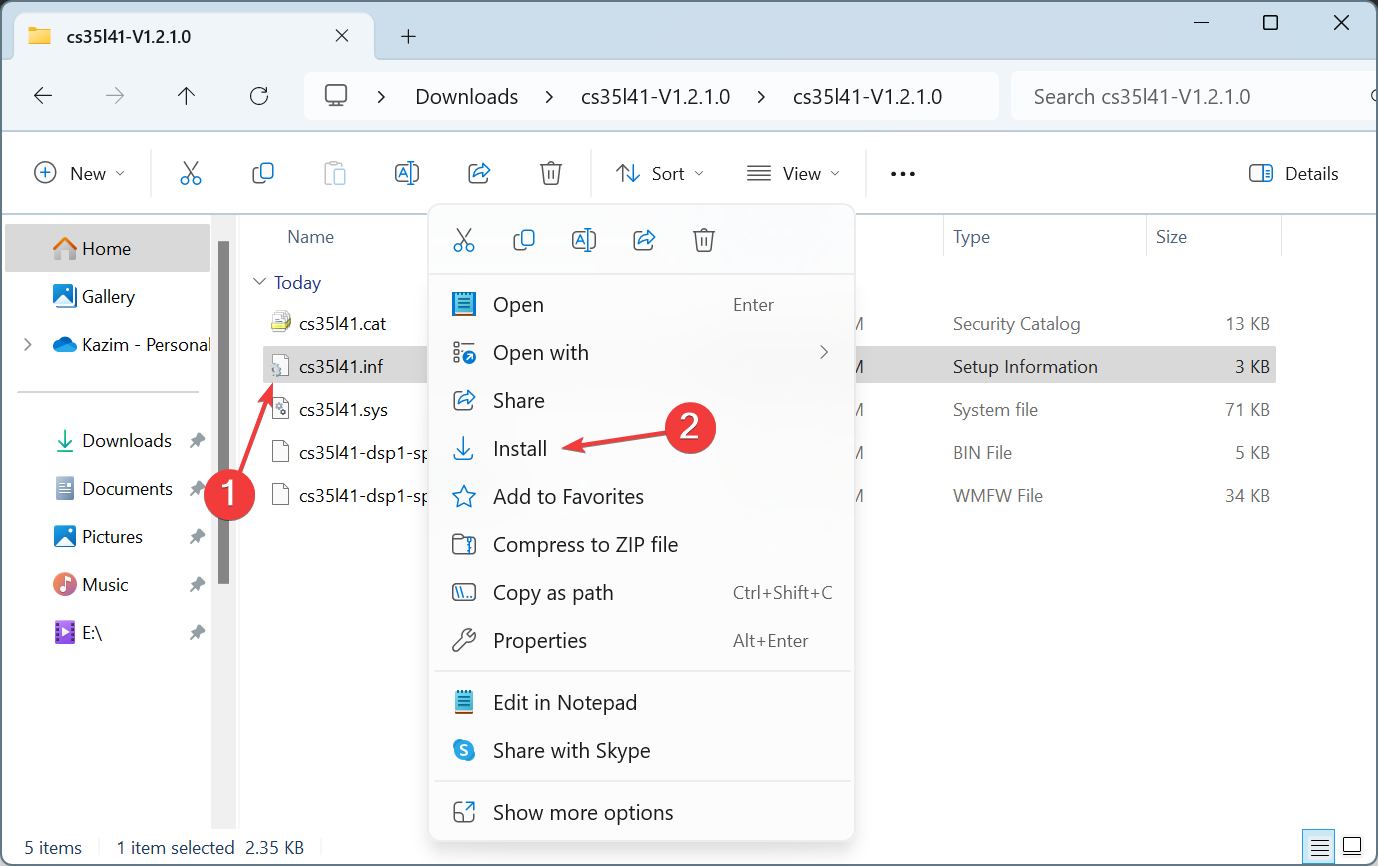Screen dimensions: 1378x866
Task: Select the cs35l41.sys file
Action: tap(343, 409)
